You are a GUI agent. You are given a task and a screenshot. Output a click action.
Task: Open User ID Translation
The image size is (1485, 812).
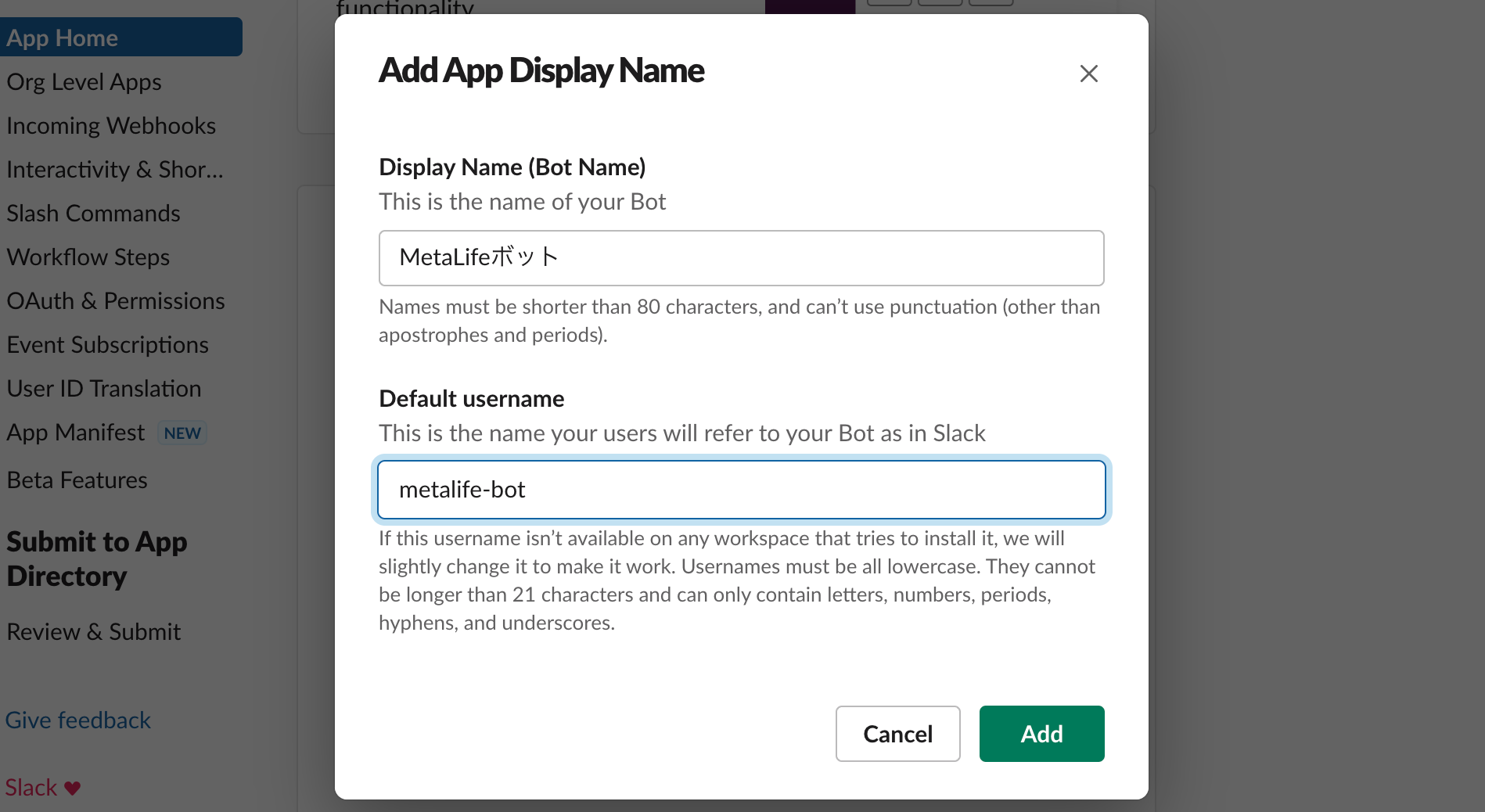104,389
